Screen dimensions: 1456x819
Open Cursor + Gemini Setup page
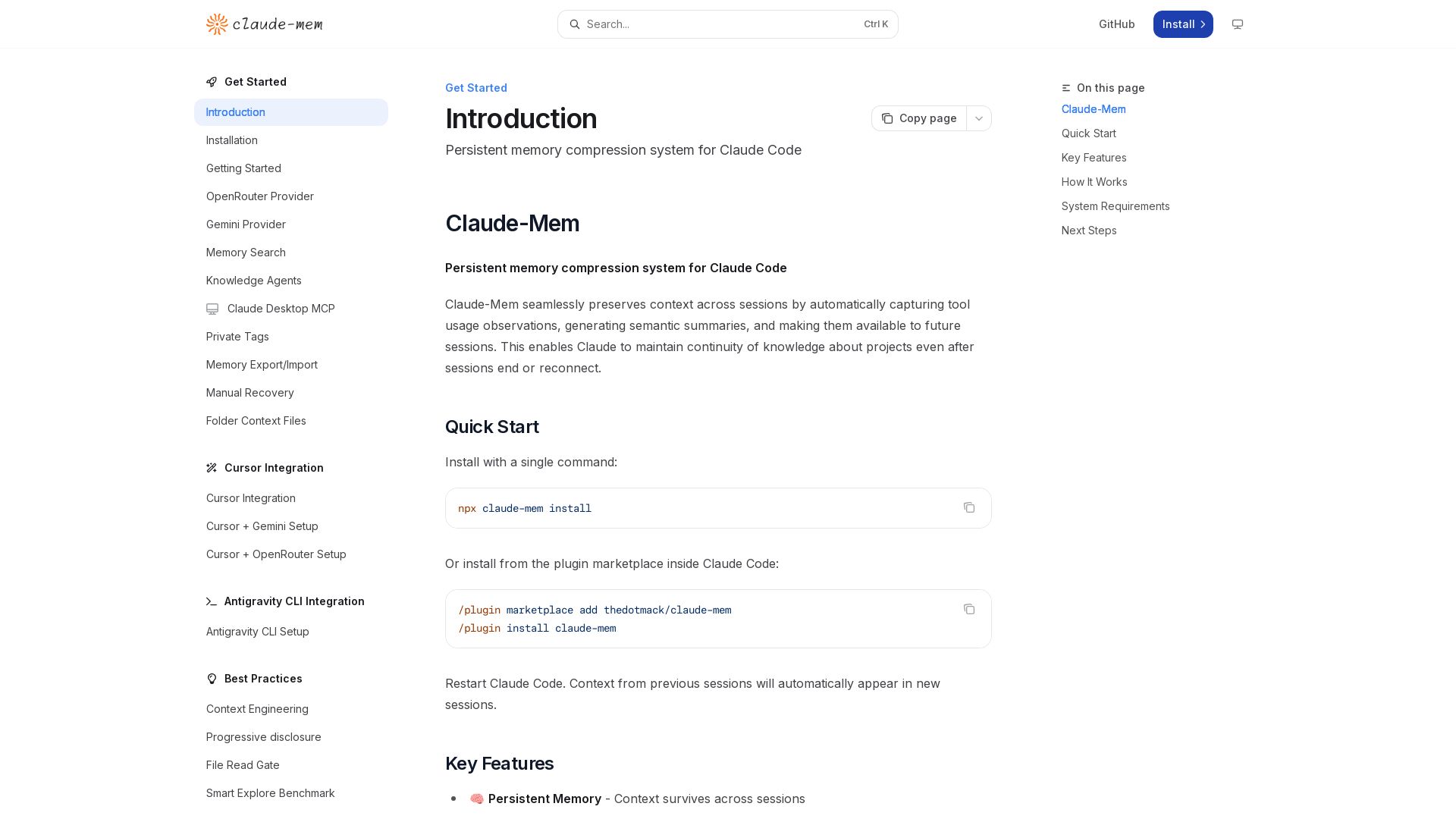tap(291, 526)
